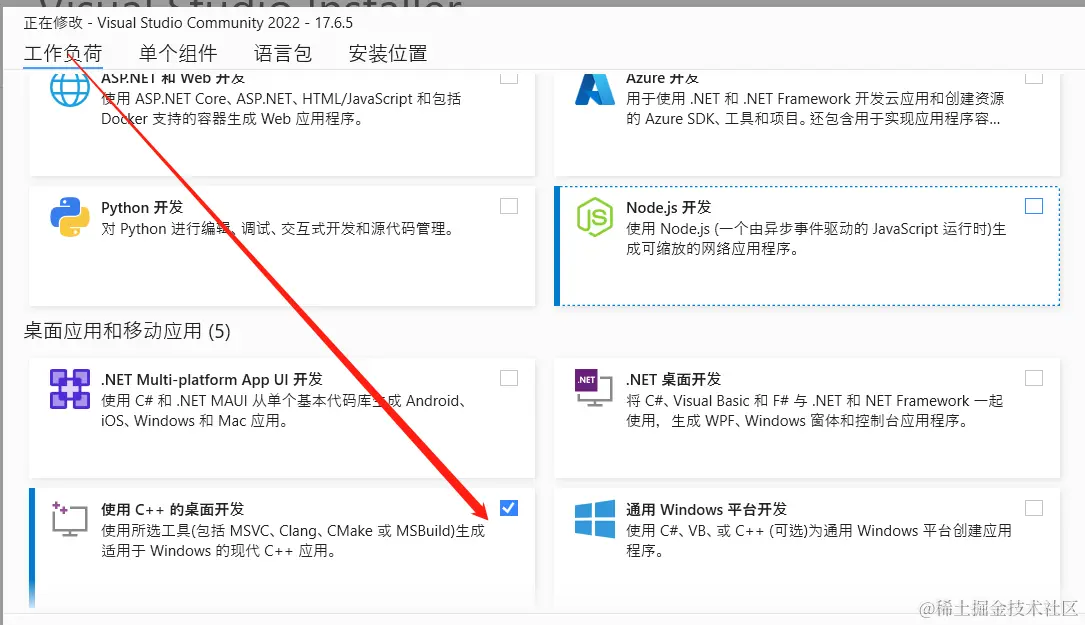Open the 语言包 tab

pos(283,54)
